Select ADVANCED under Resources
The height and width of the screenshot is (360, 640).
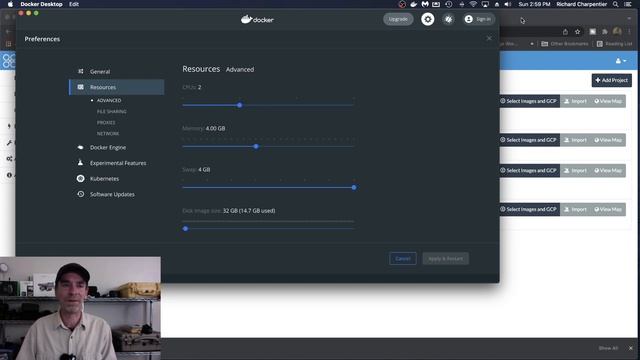(x=109, y=100)
